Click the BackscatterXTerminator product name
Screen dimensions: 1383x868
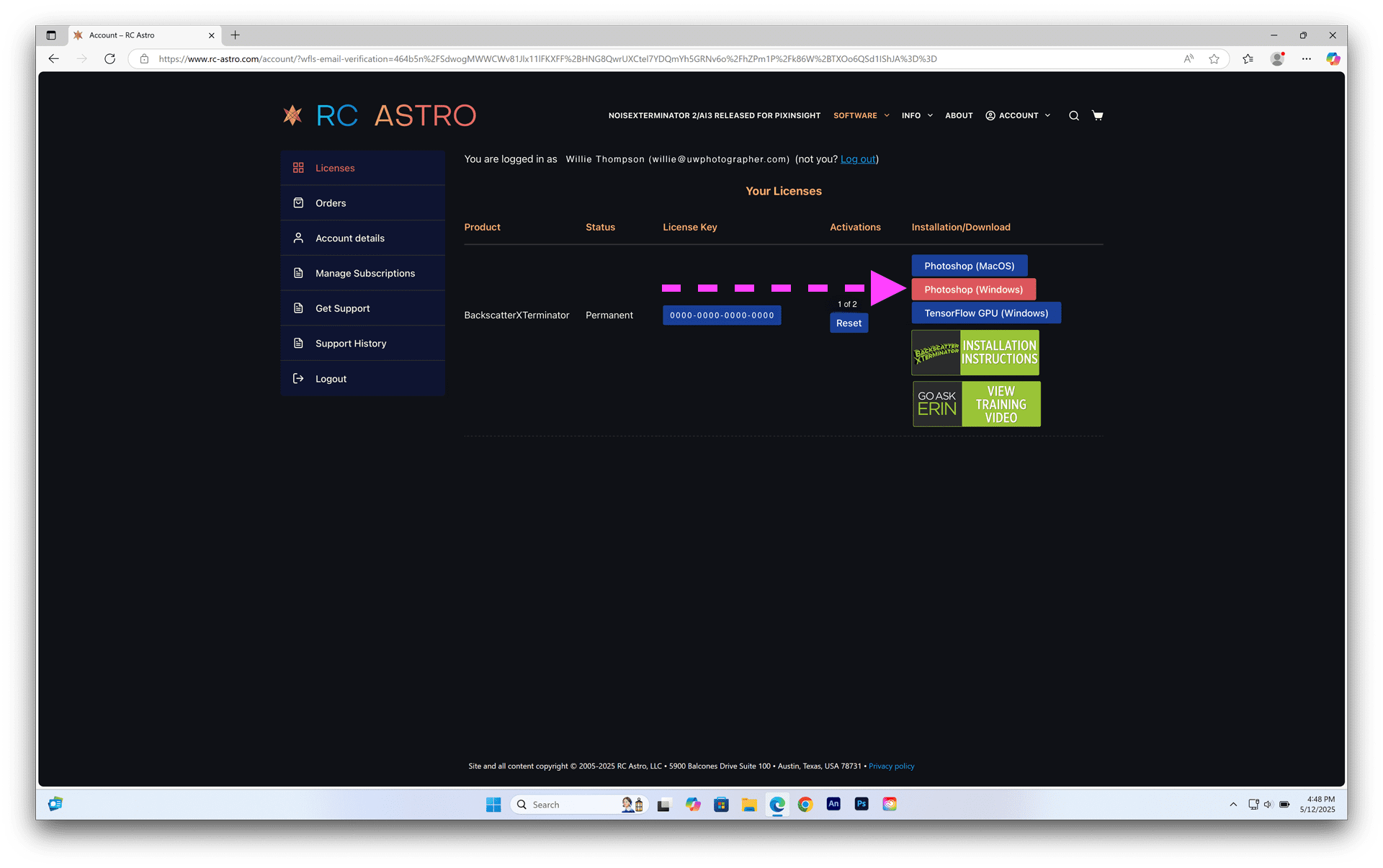(x=516, y=316)
